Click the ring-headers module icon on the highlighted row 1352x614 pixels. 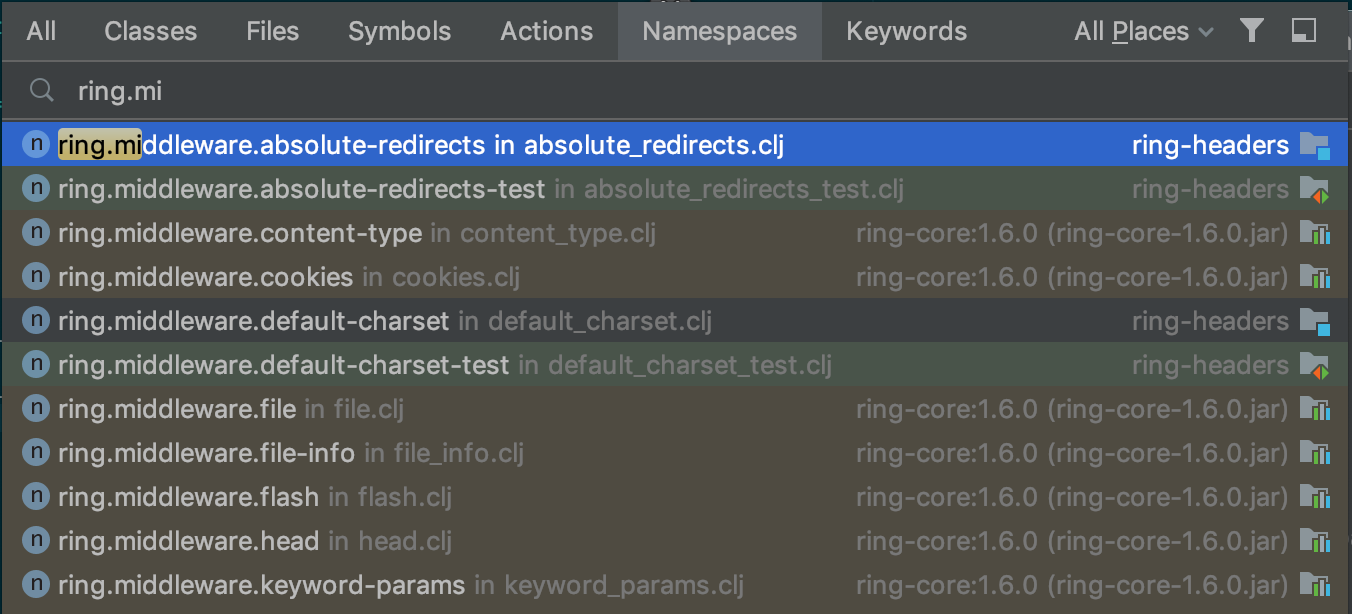(x=1319, y=144)
